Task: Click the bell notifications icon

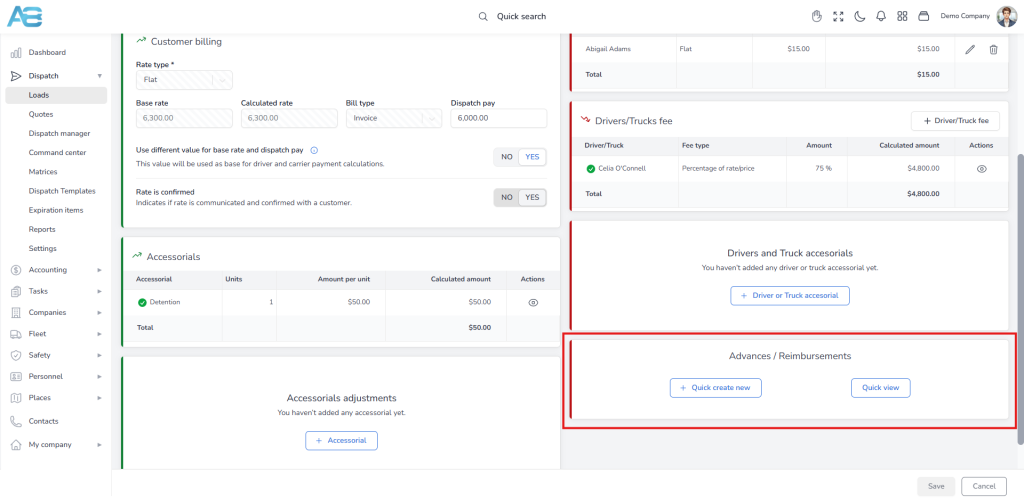Action: pyautogui.click(x=881, y=16)
